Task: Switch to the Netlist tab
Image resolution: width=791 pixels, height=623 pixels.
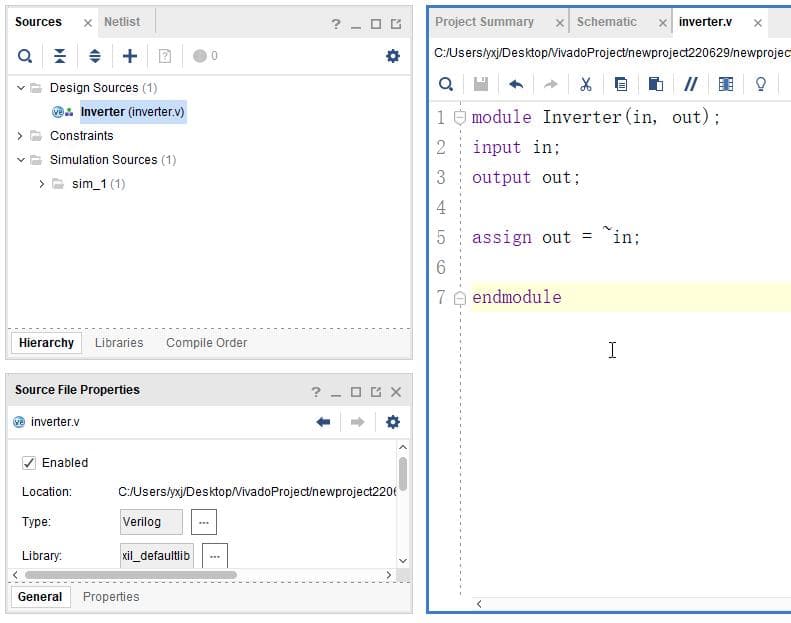Action: coord(122,22)
